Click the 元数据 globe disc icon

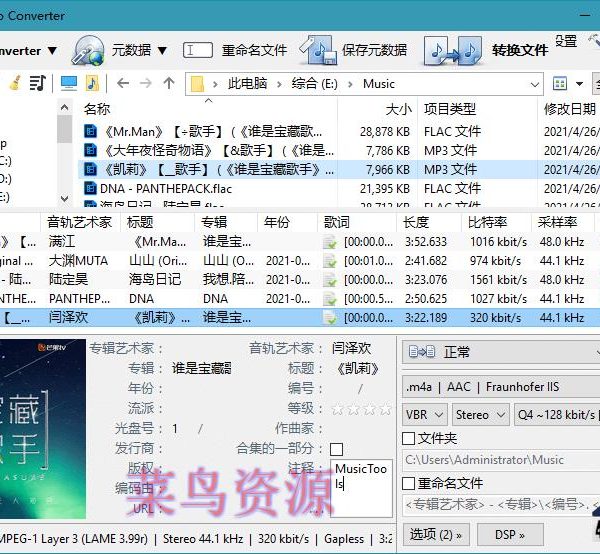click(88, 50)
